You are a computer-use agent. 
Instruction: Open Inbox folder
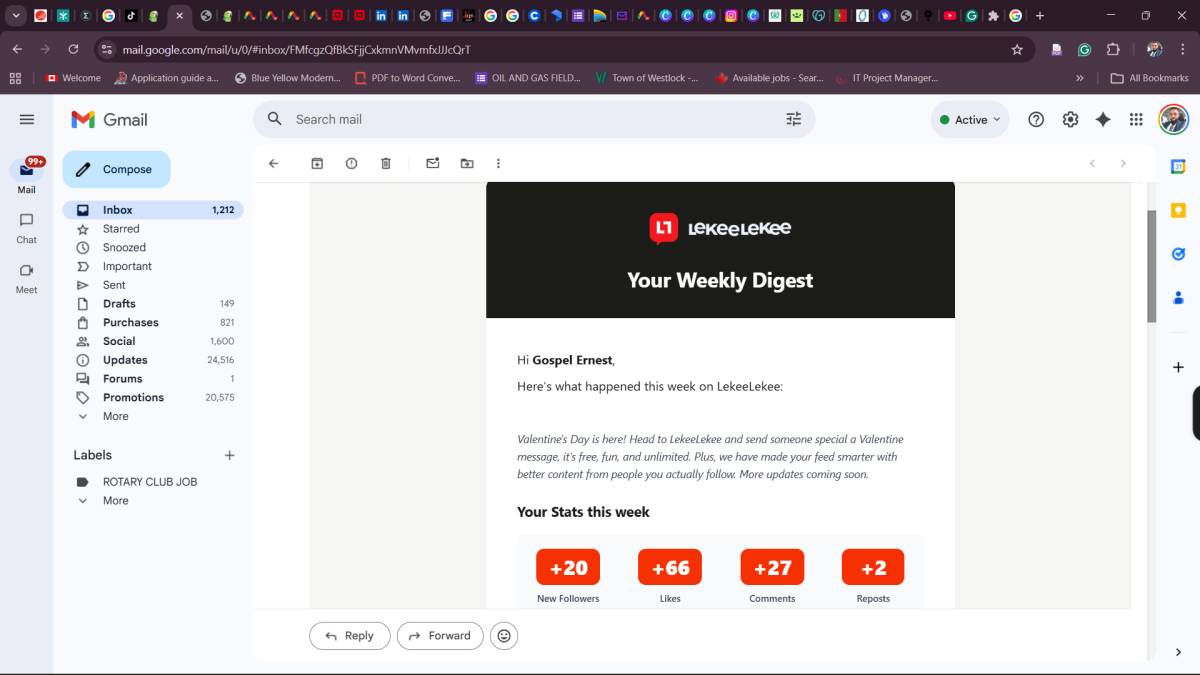click(153, 210)
